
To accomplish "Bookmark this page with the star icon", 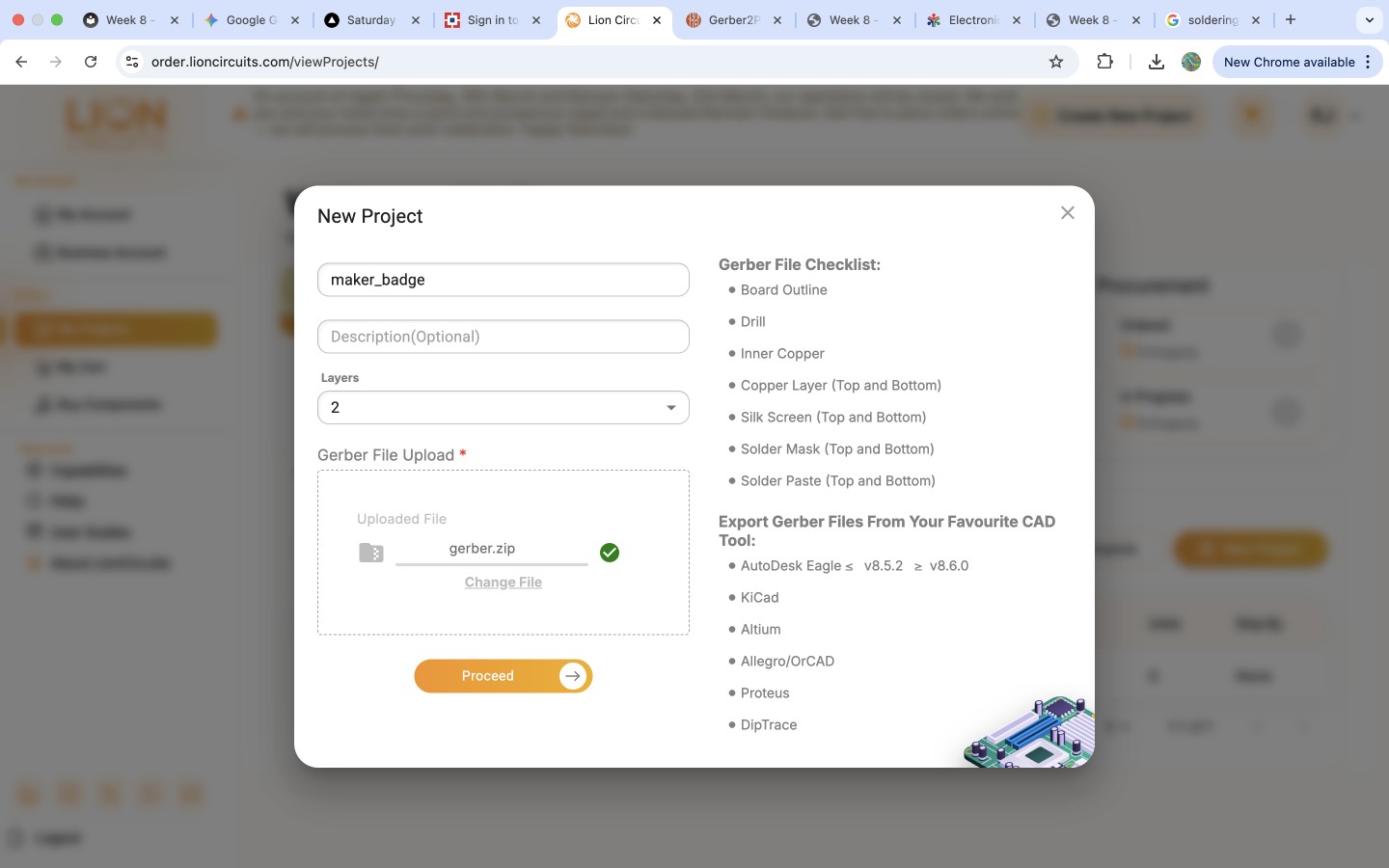I will tap(1056, 62).
